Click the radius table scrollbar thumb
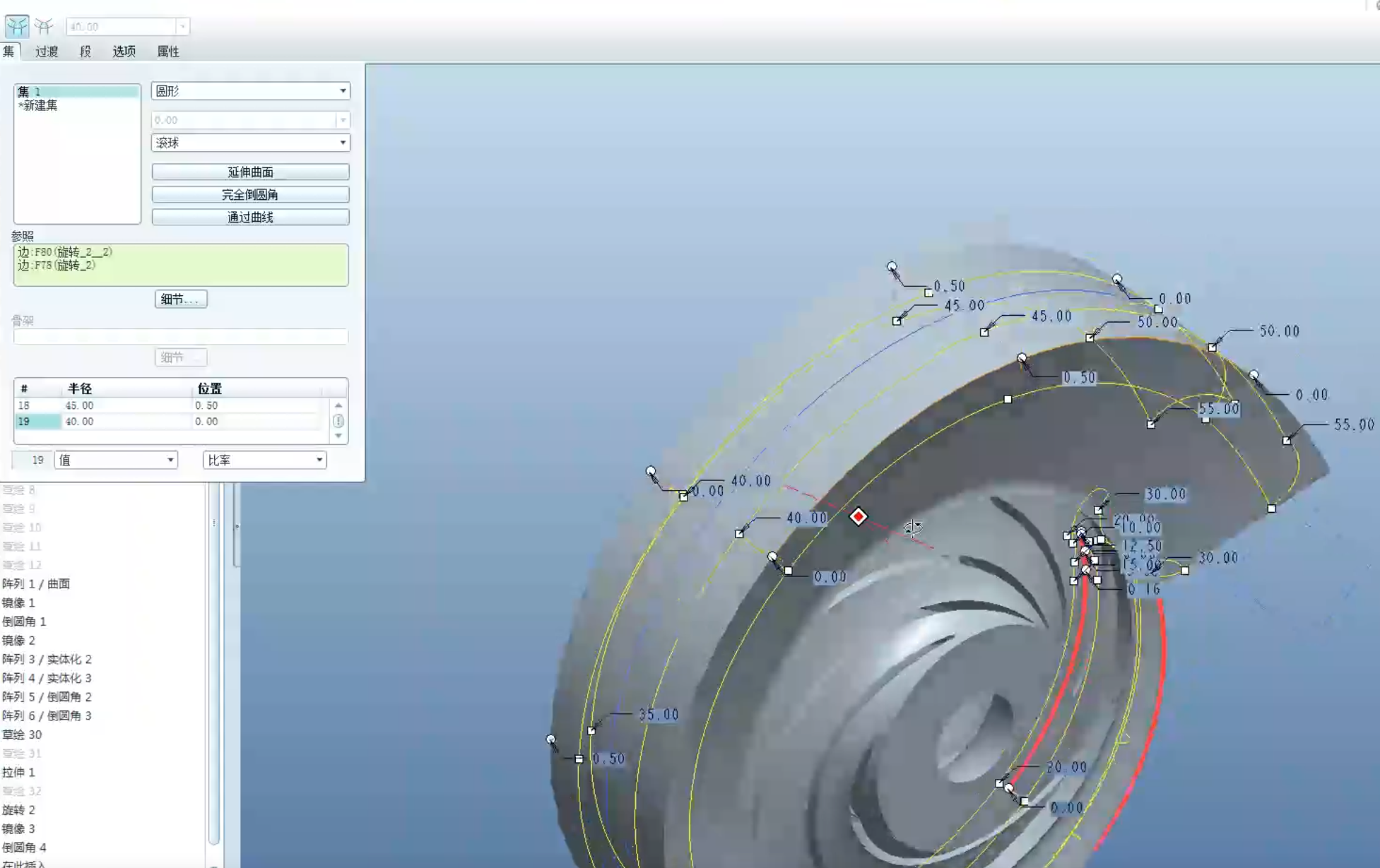This screenshot has height=868, width=1380. coord(338,421)
